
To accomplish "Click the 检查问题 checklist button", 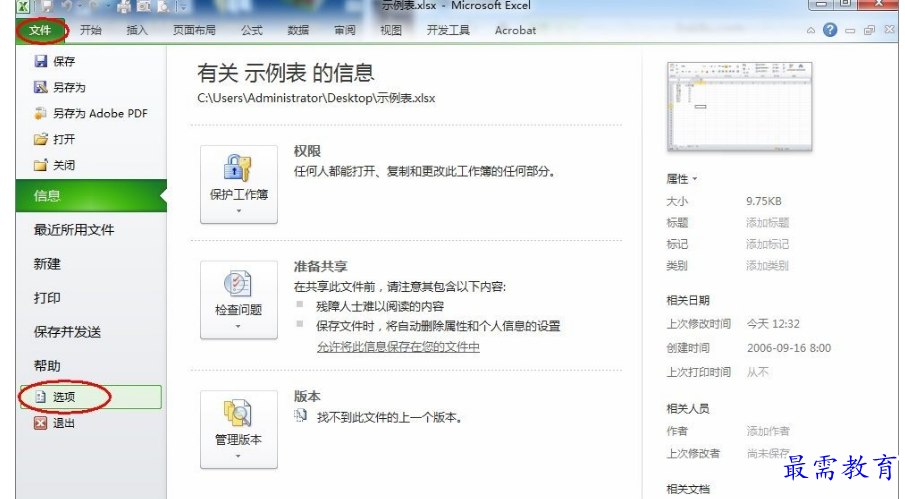I will pyautogui.click(x=239, y=300).
